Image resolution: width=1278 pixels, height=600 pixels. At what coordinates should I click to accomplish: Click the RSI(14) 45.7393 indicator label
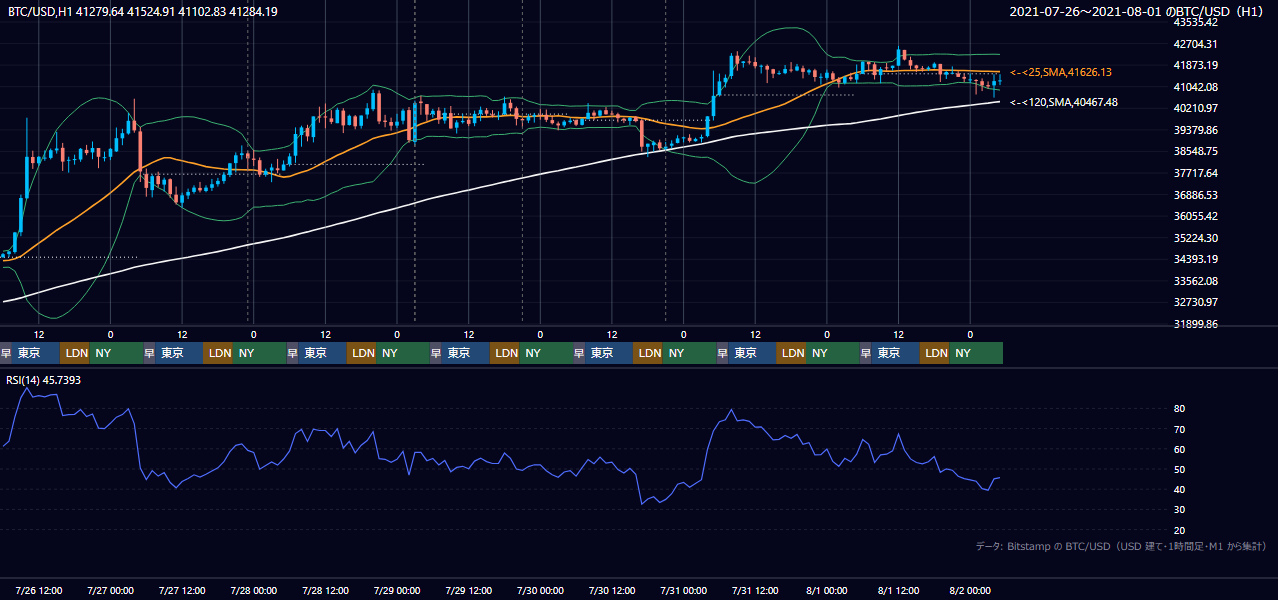click(x=45, y=379)
